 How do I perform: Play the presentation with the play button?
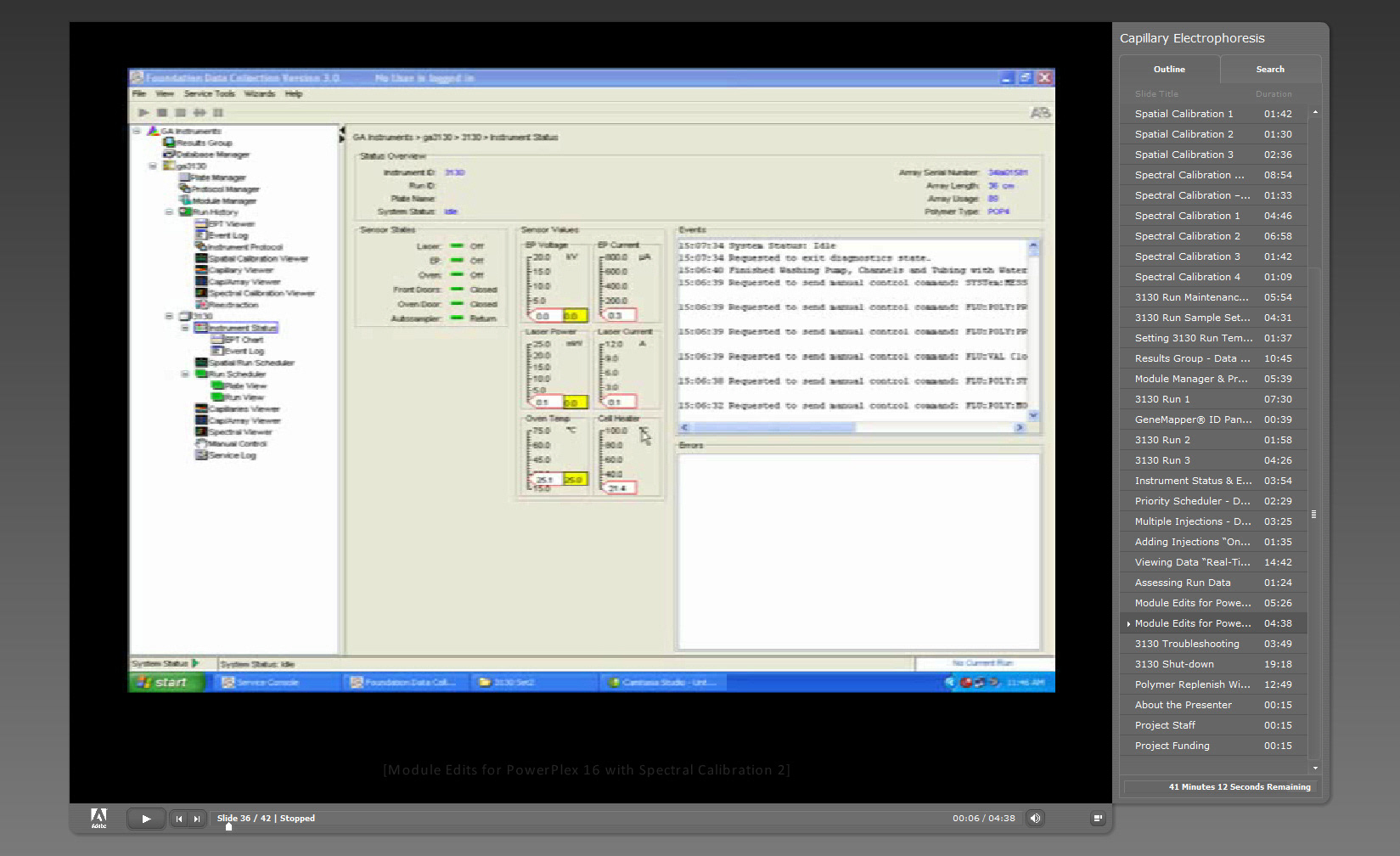pos(145,819)
